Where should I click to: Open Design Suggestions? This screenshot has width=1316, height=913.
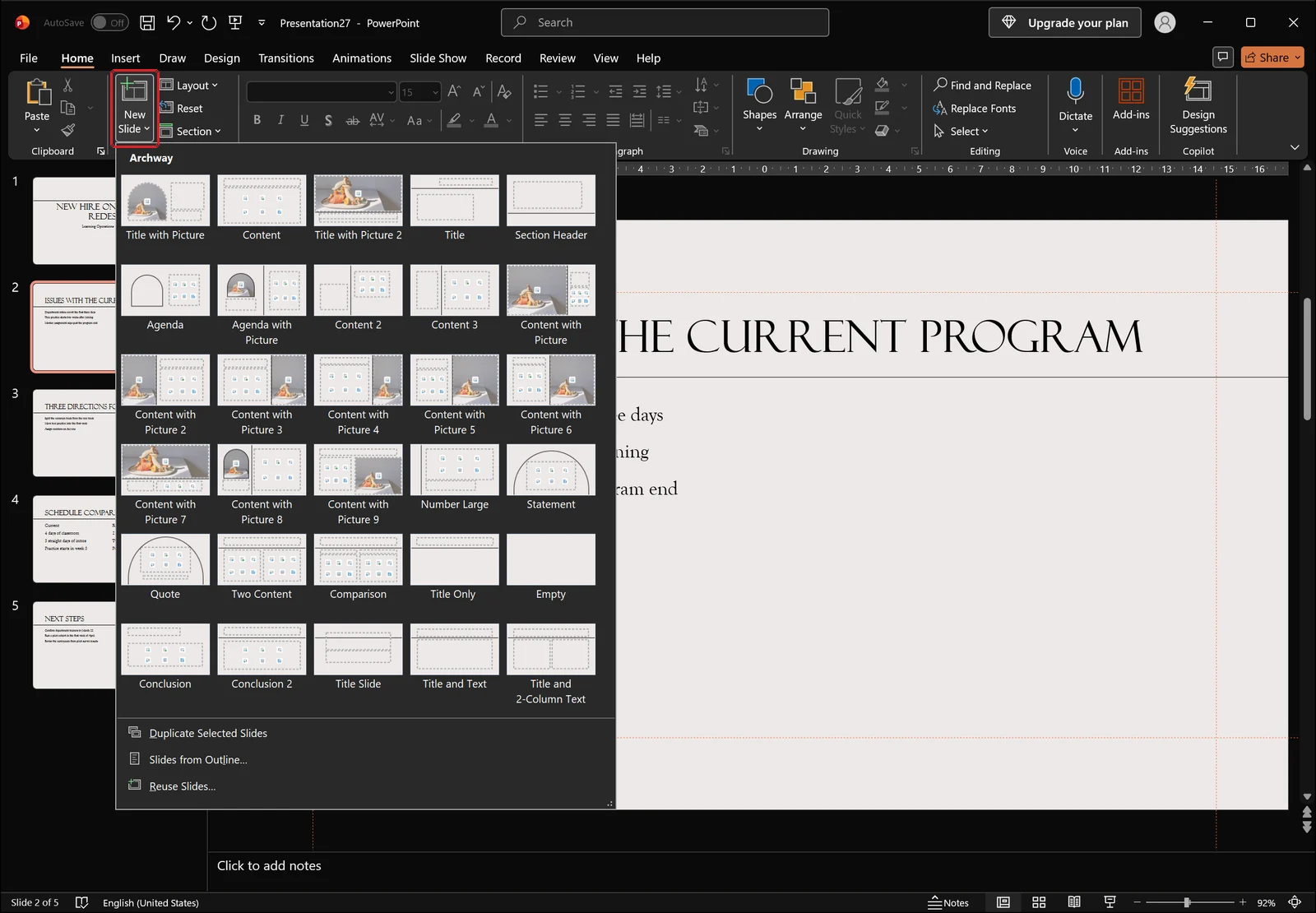pos(1198,105)
